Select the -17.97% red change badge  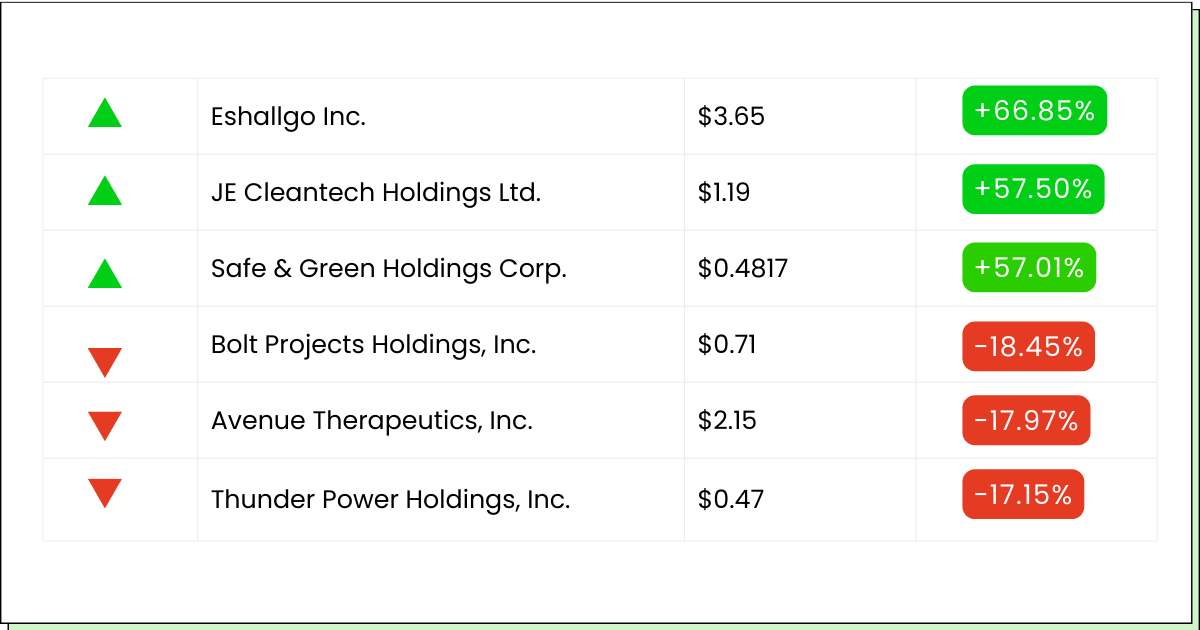(1026, 421)
